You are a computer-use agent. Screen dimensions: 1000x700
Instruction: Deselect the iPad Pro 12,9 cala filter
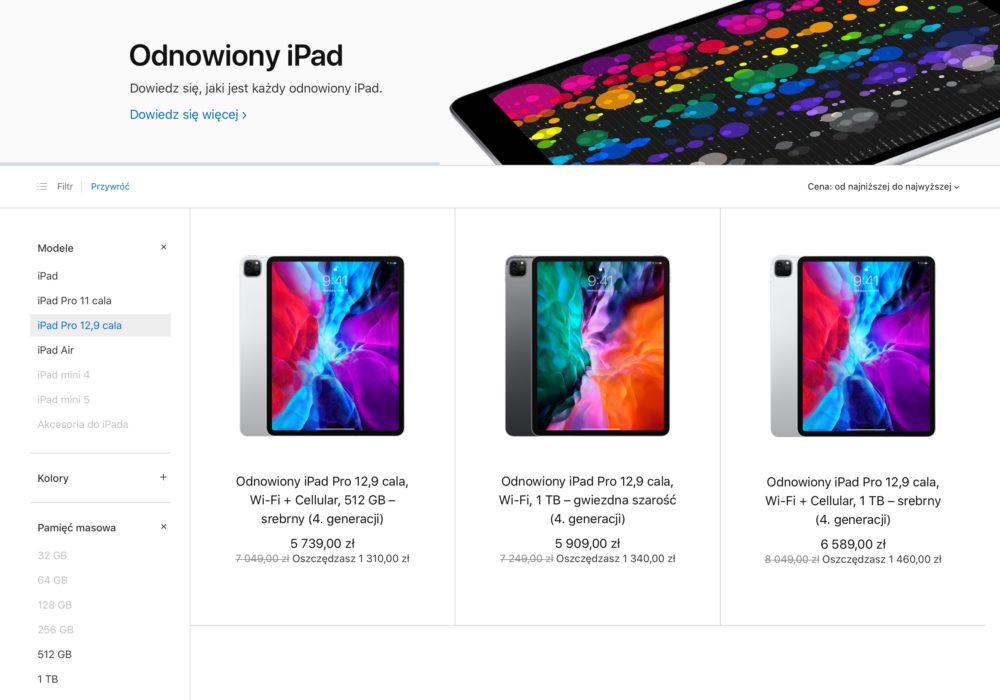click(x=100, y=325)
